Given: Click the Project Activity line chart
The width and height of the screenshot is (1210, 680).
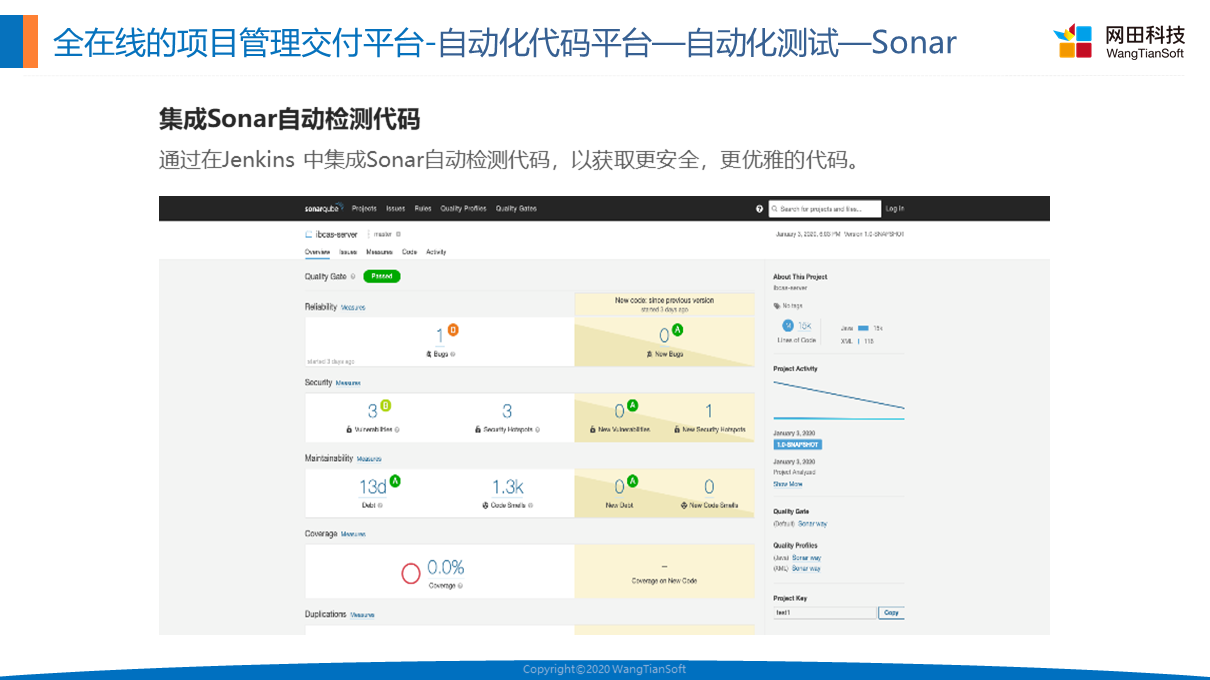Looking at the screenshot, I should pyautogui.click(x=839, y=398).
